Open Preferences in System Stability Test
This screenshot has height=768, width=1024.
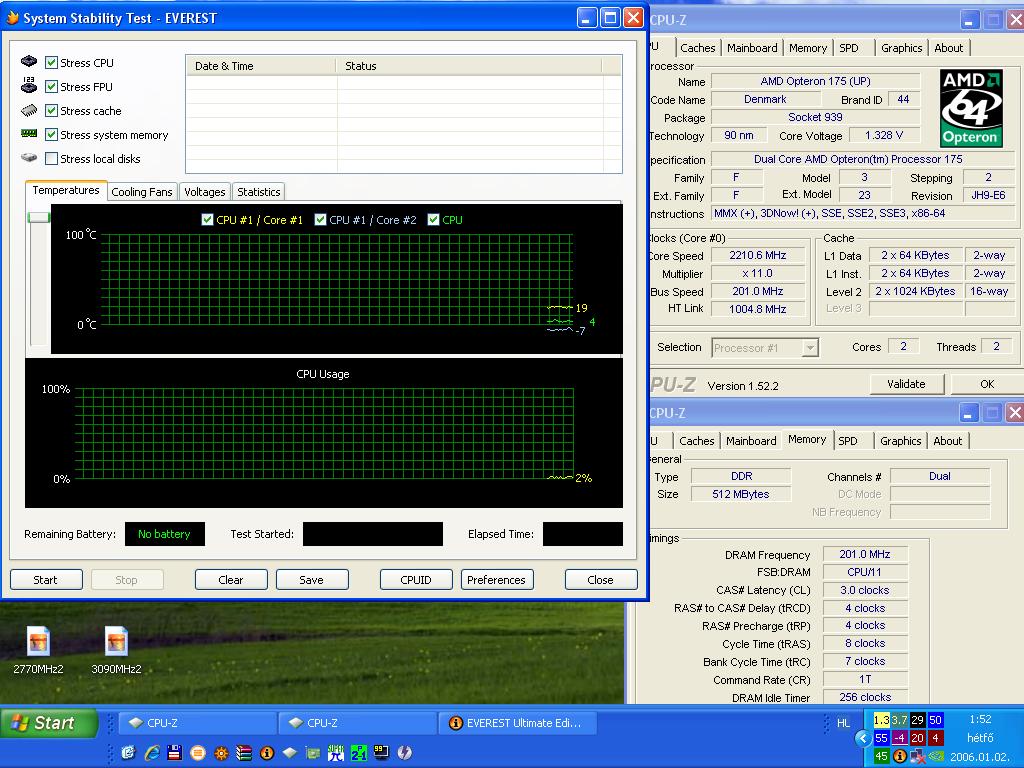point(497,580)
